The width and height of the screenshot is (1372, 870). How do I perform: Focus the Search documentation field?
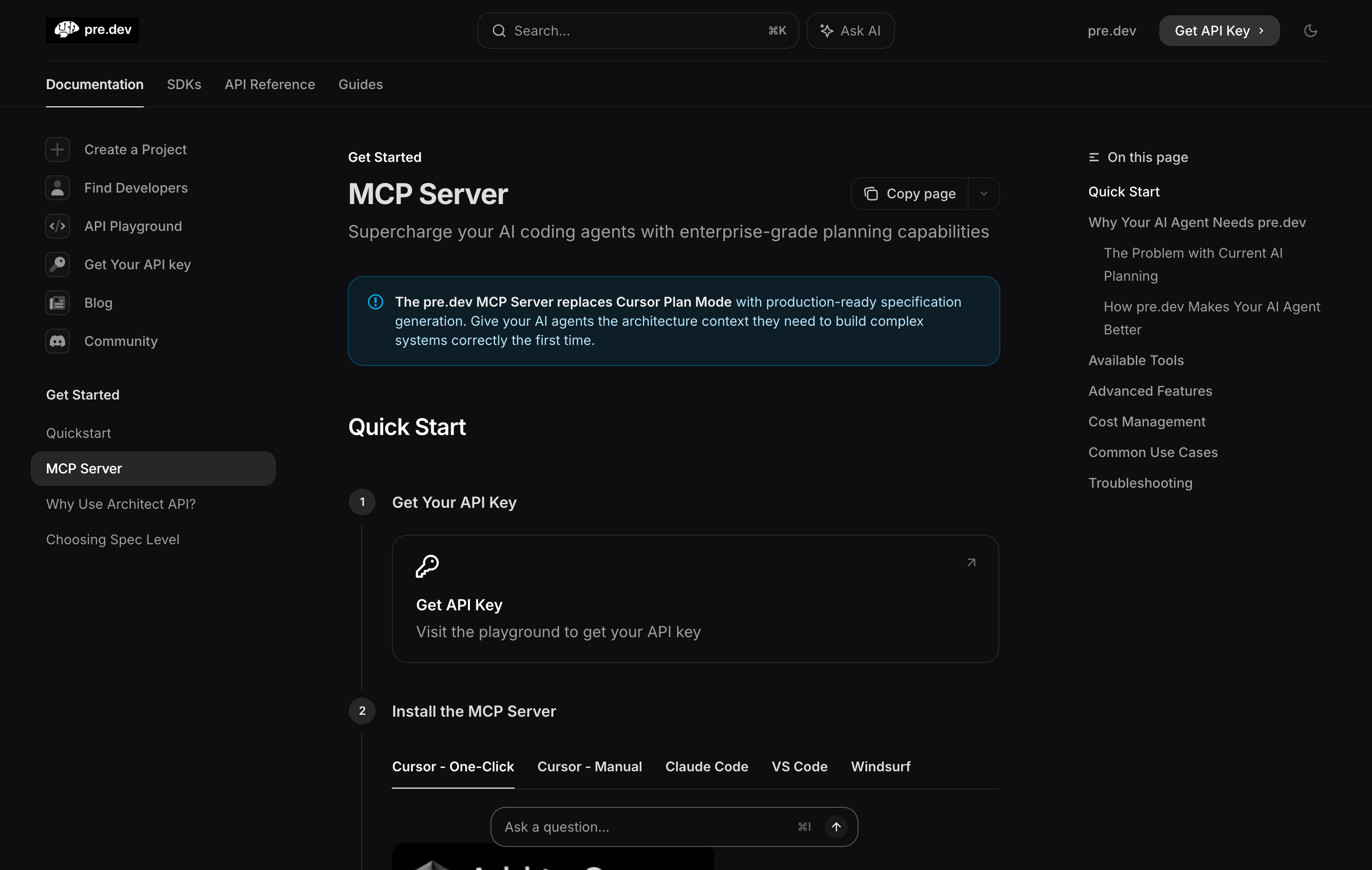(x=637, y=31)
